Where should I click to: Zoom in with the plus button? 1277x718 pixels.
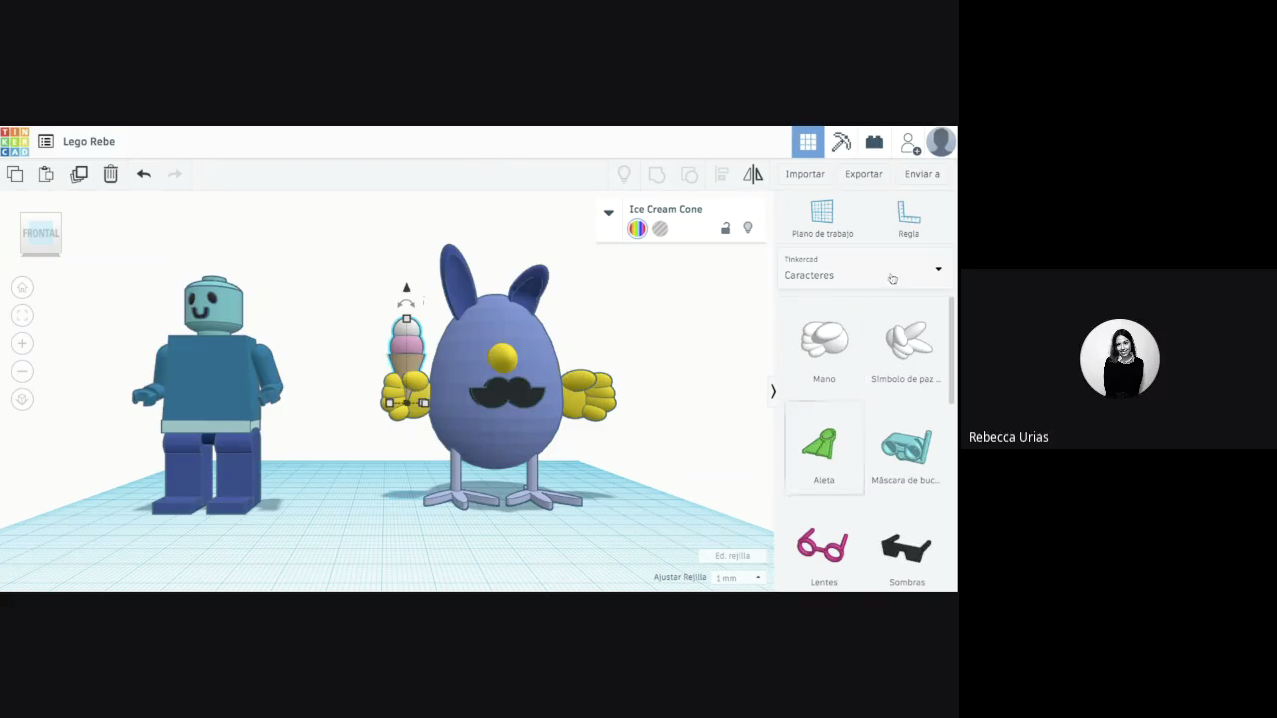click(22, 344)
